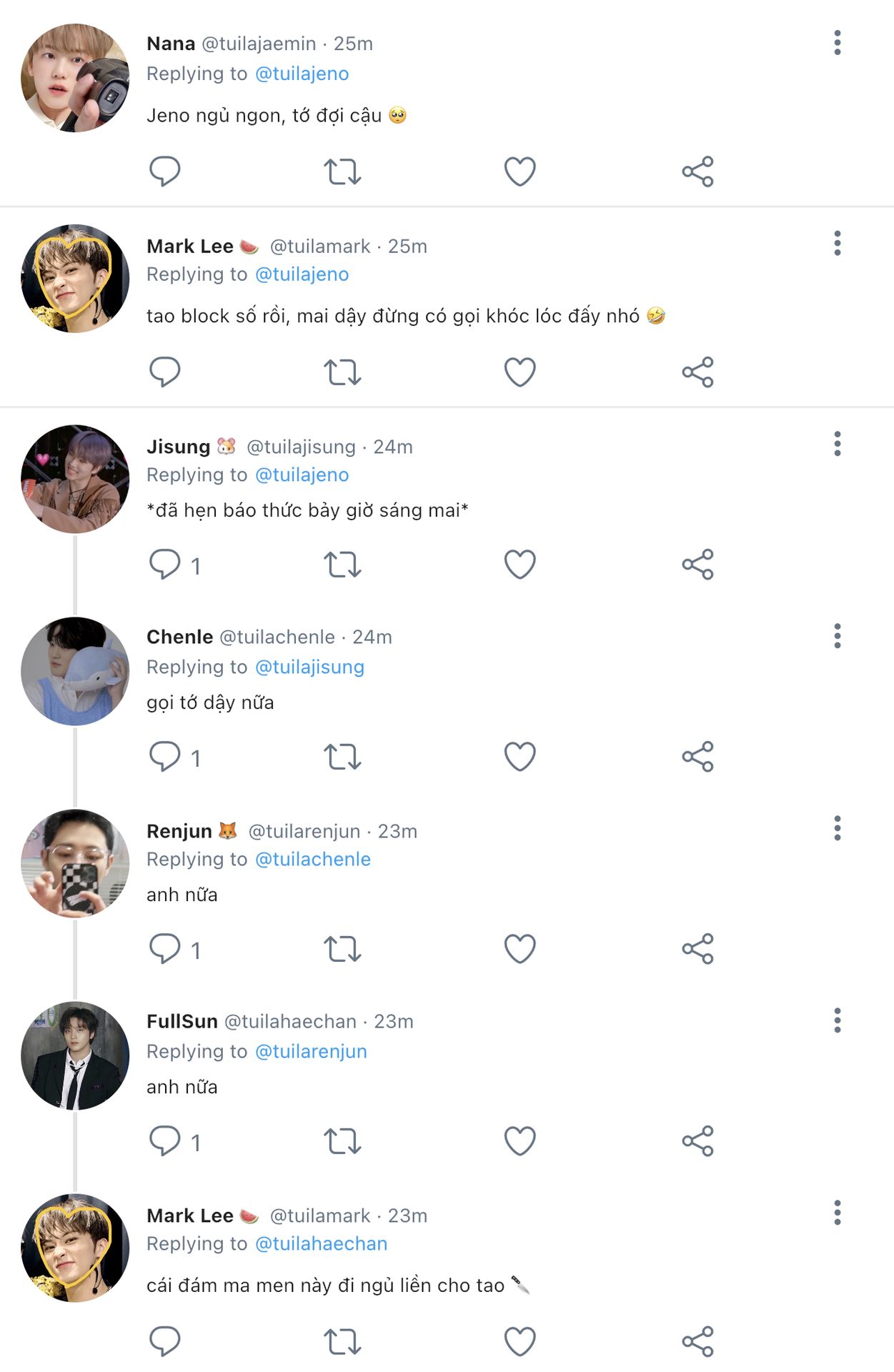Reply to FullSun's tweet

pyautogui.click(x=165, y=1141)
